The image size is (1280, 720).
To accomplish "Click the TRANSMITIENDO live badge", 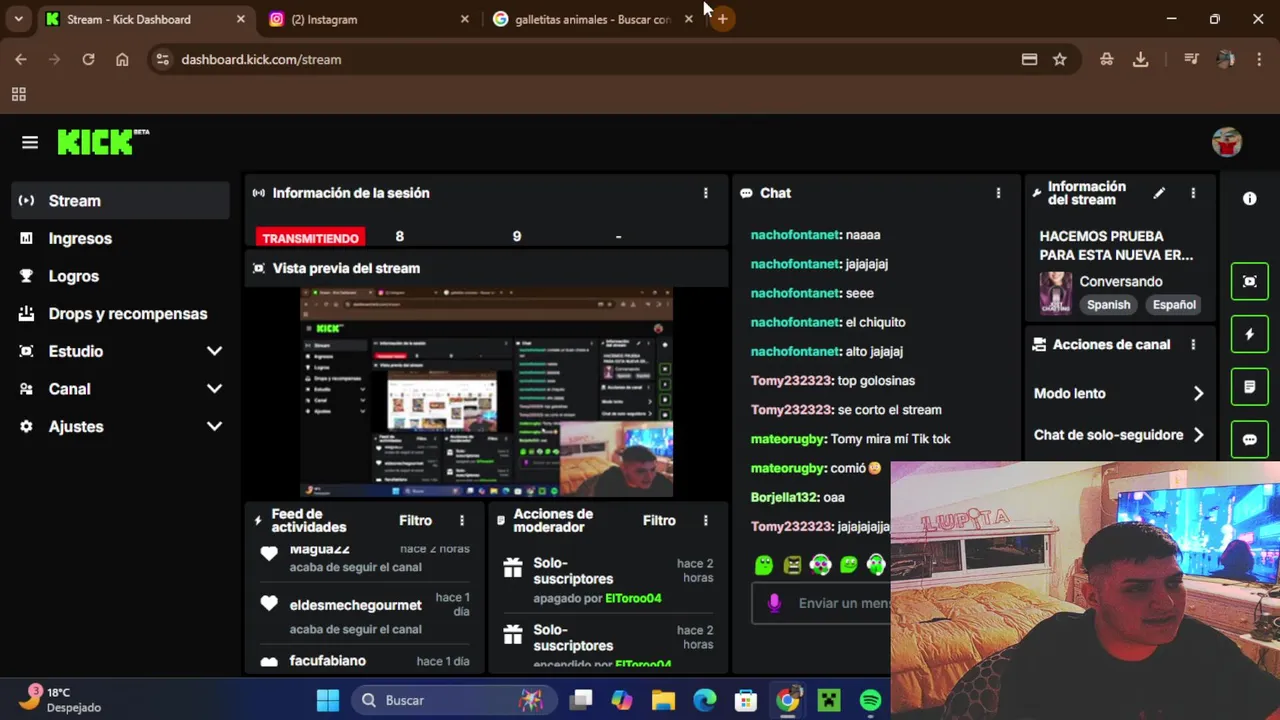I will 310,238.
